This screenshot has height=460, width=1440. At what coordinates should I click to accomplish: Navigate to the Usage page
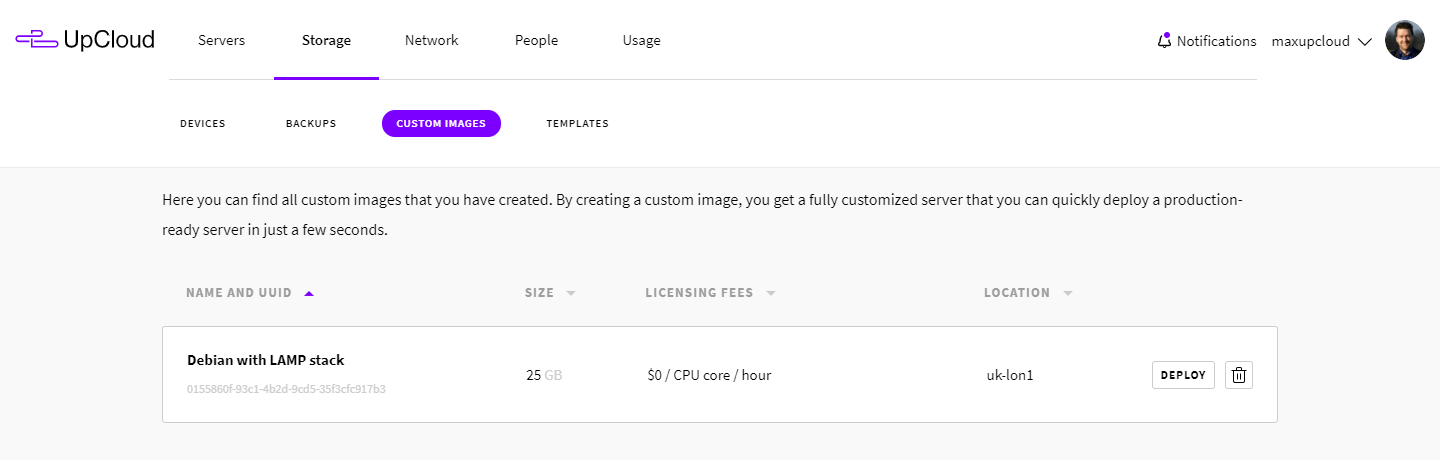coord(641,41)
